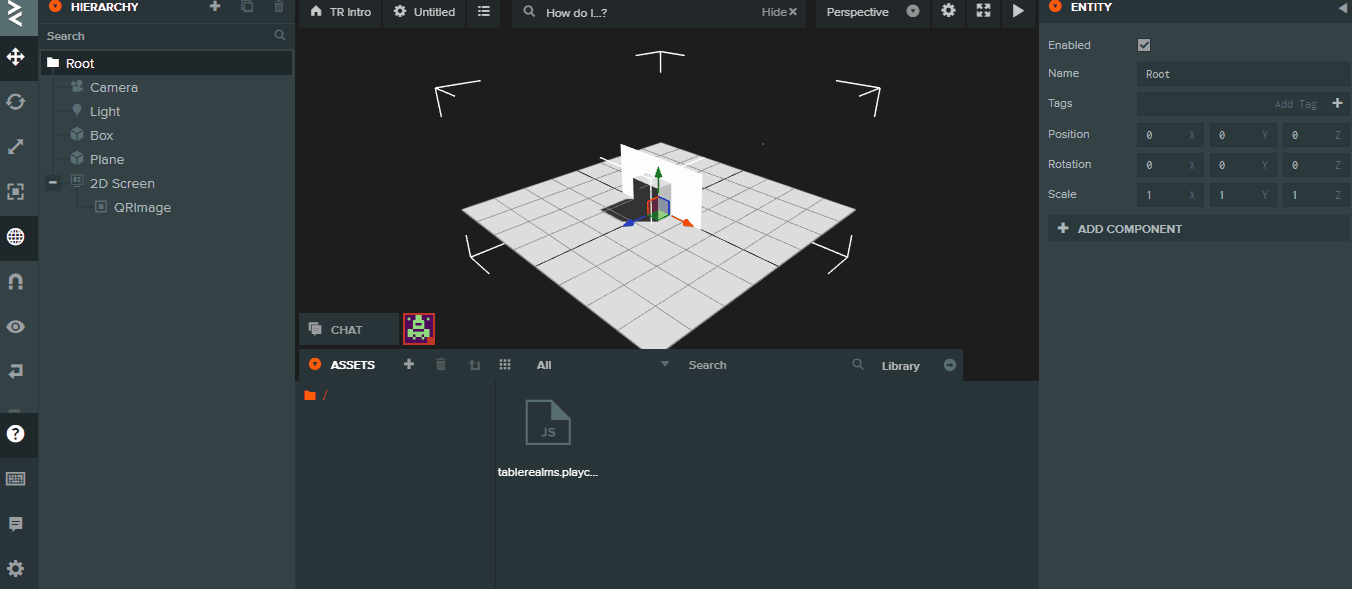Toggle world/local coordinate space icon

click(16, 237)
